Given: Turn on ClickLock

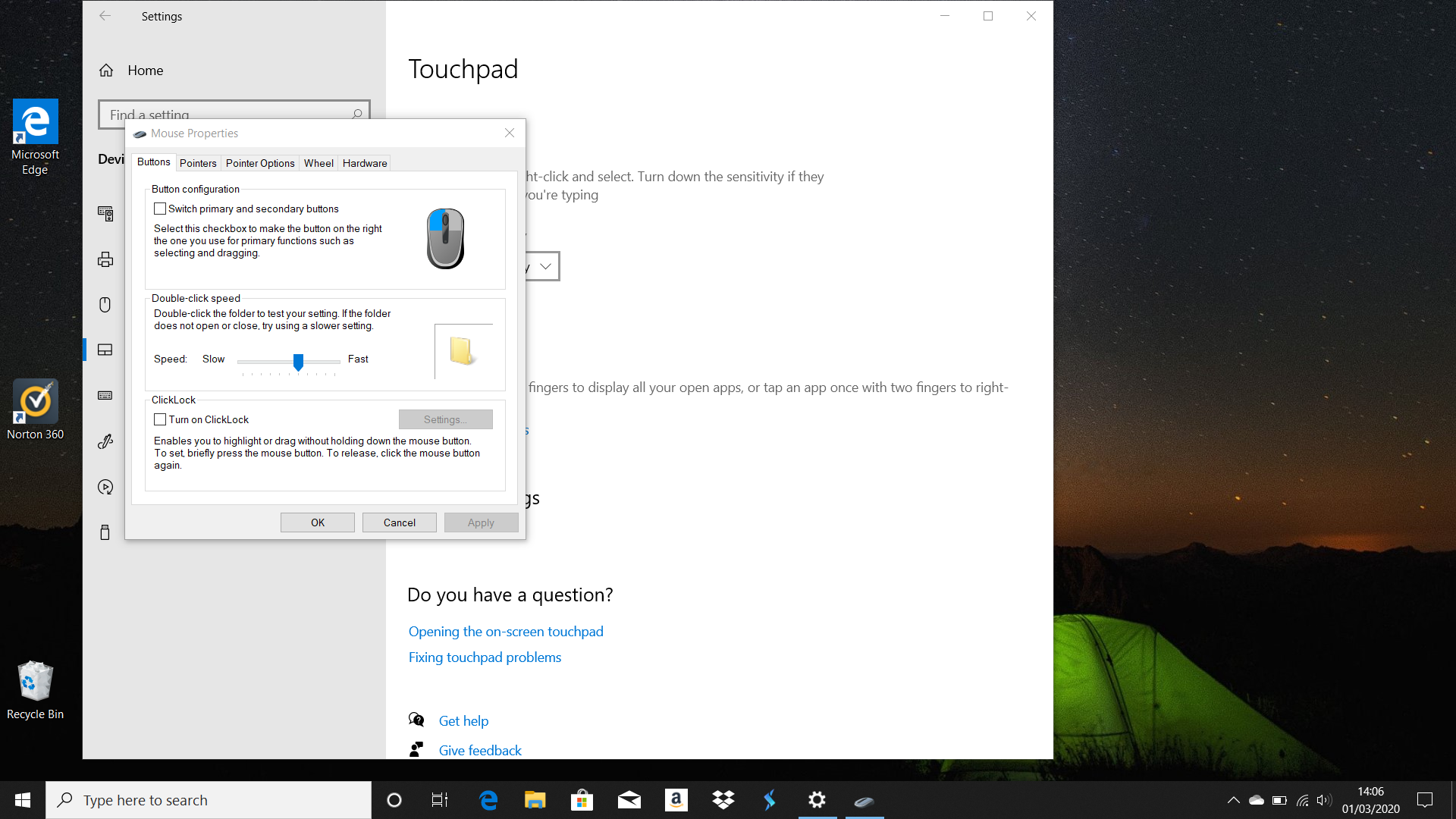Looking at the screenshot, I should [160, 419].
